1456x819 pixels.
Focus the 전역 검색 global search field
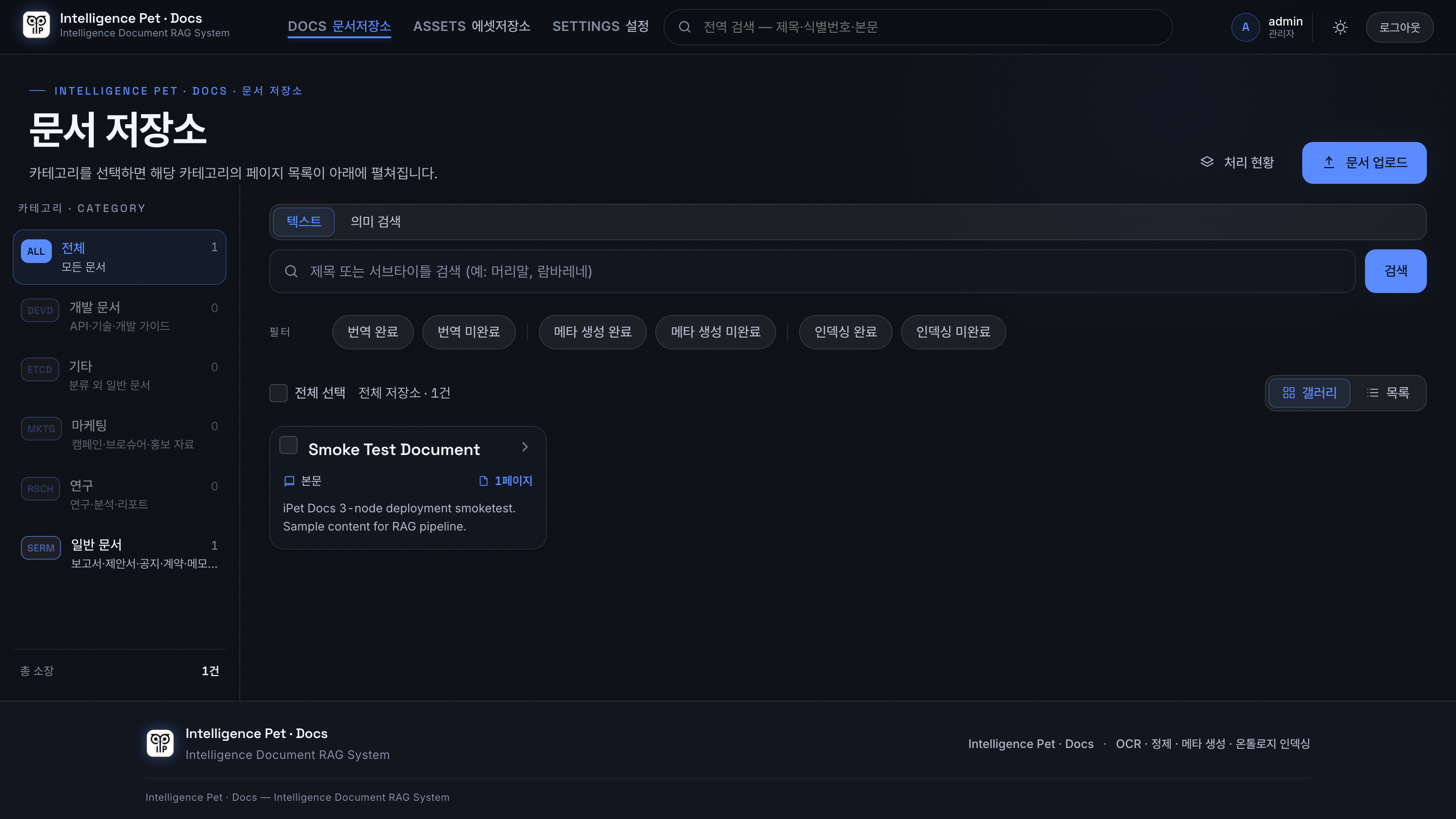(918, 27)
